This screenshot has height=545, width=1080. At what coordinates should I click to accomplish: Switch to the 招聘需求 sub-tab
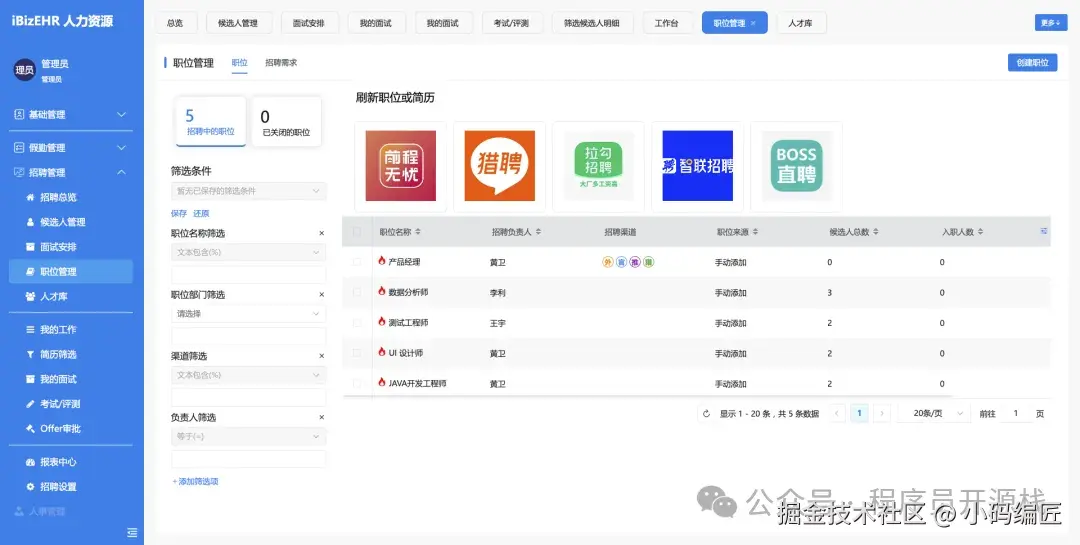click(x=281, y=63)
